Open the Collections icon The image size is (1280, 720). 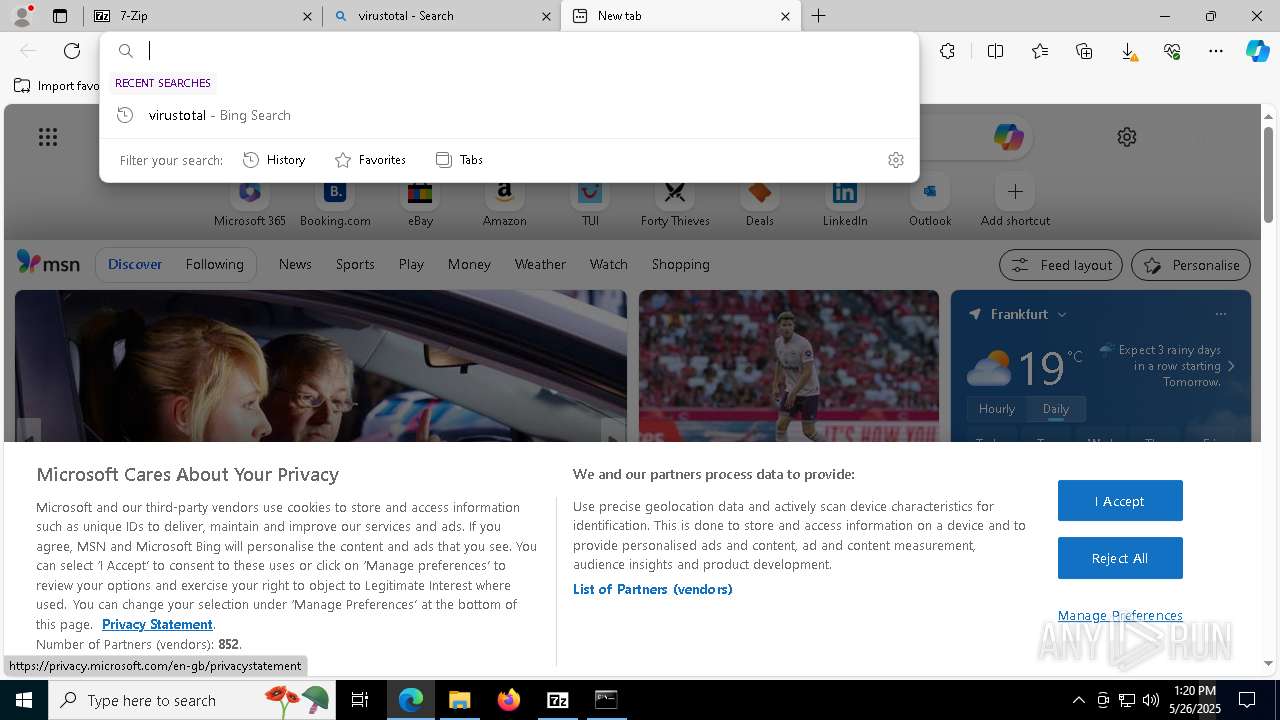(1084, 51)
